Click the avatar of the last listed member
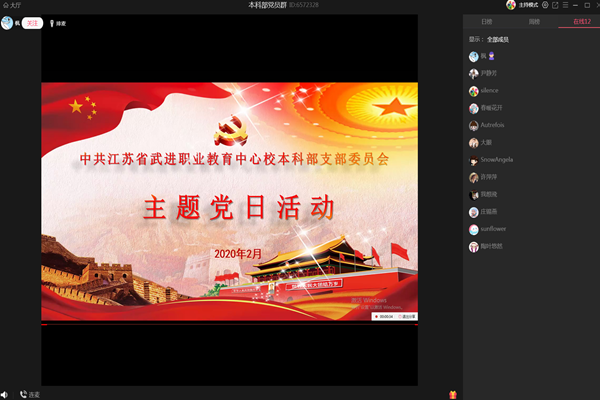The height and width of the screenshot is (400, 600). click(474, 247)
